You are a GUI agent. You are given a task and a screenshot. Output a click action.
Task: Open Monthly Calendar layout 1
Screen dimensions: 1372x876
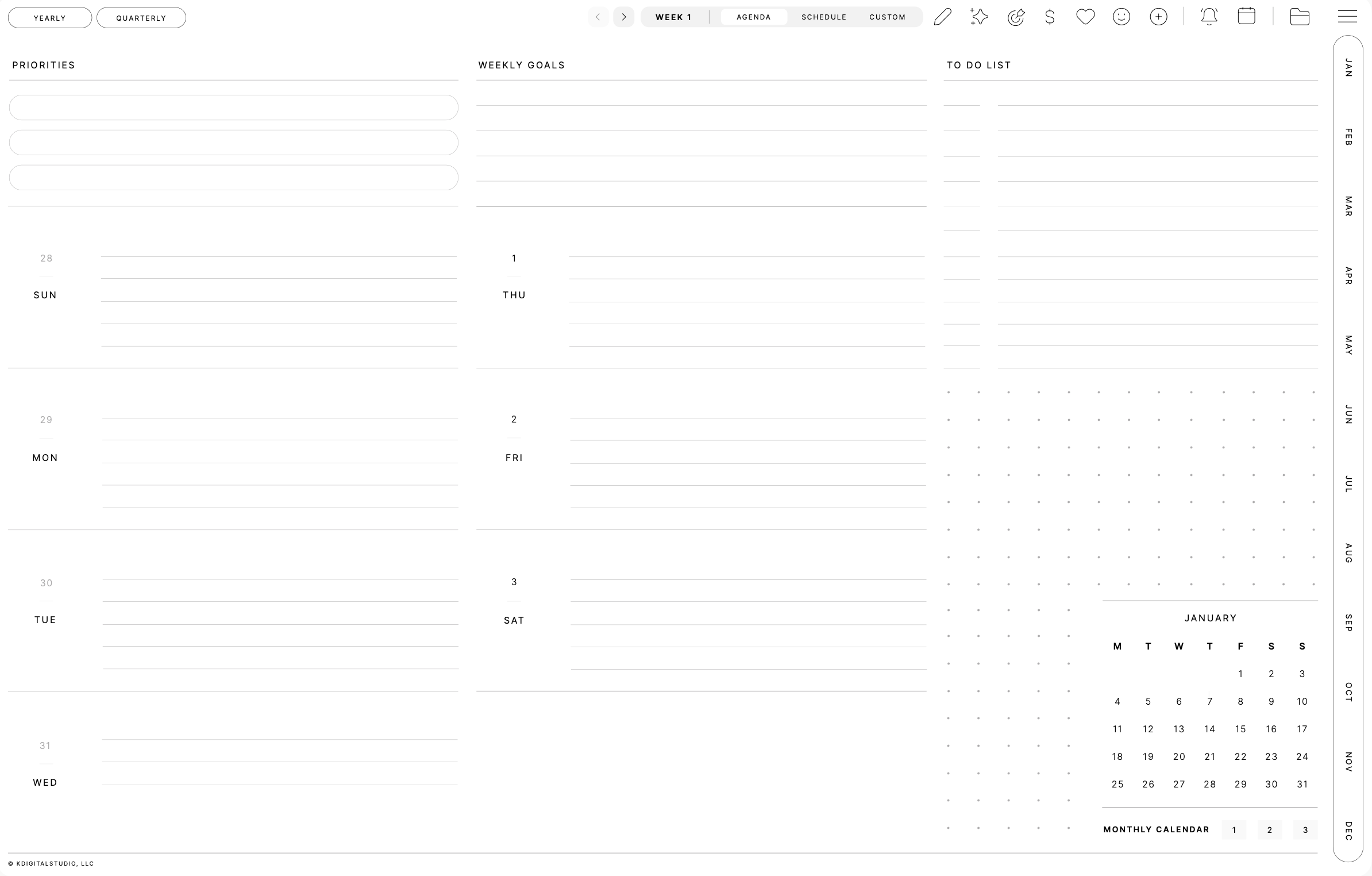point(1234,829)
